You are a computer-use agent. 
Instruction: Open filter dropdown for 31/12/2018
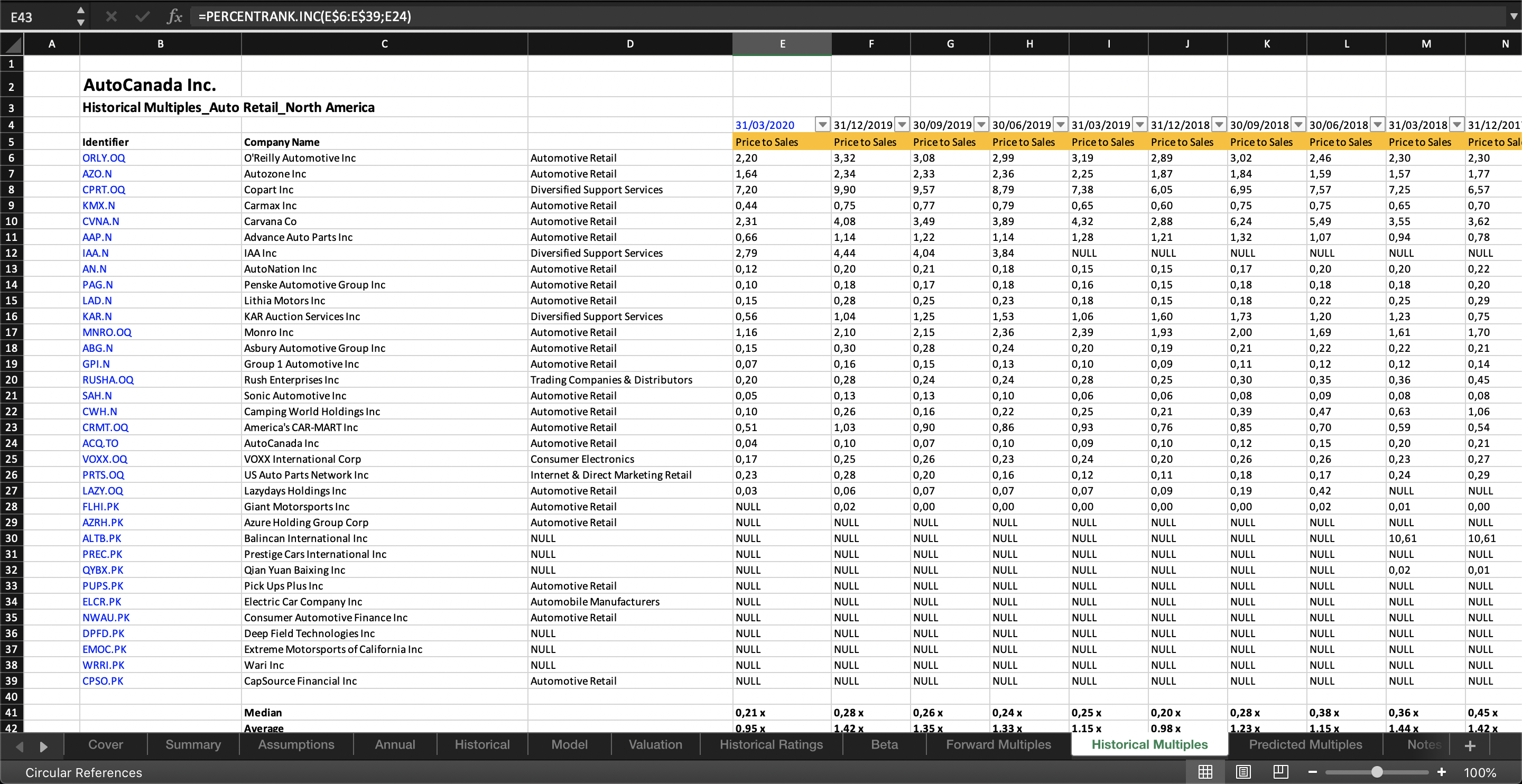click(x=1219, y=125)
